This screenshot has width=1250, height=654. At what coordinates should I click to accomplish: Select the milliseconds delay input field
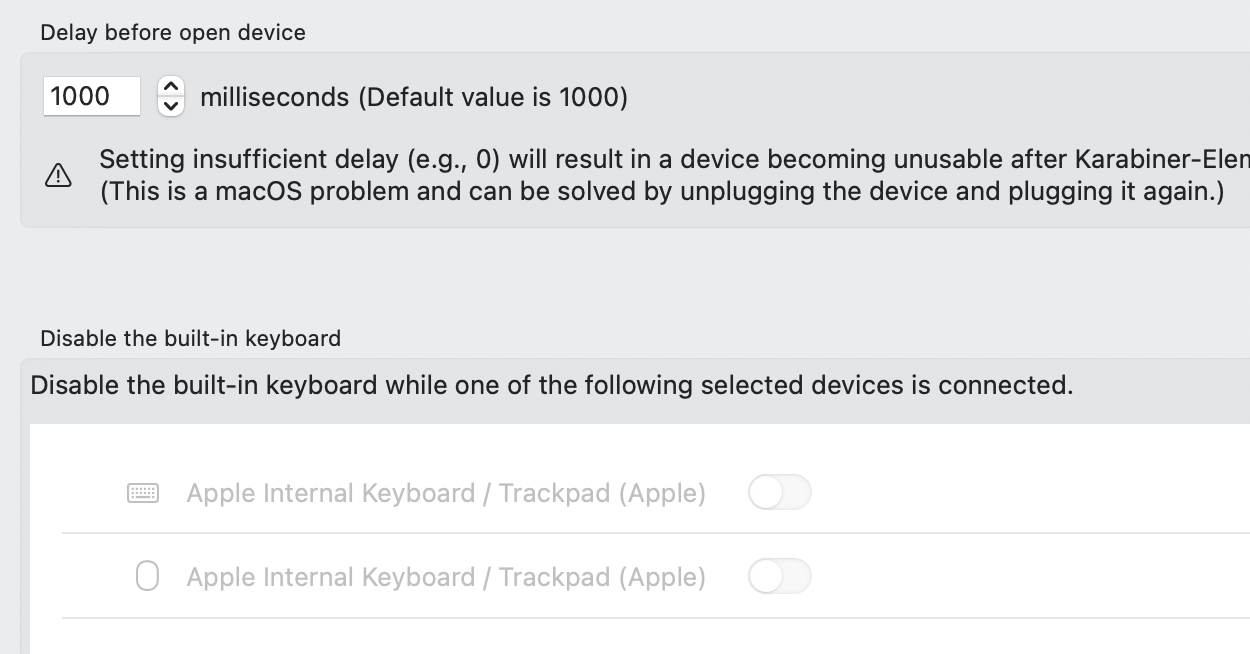pos(91,96)
